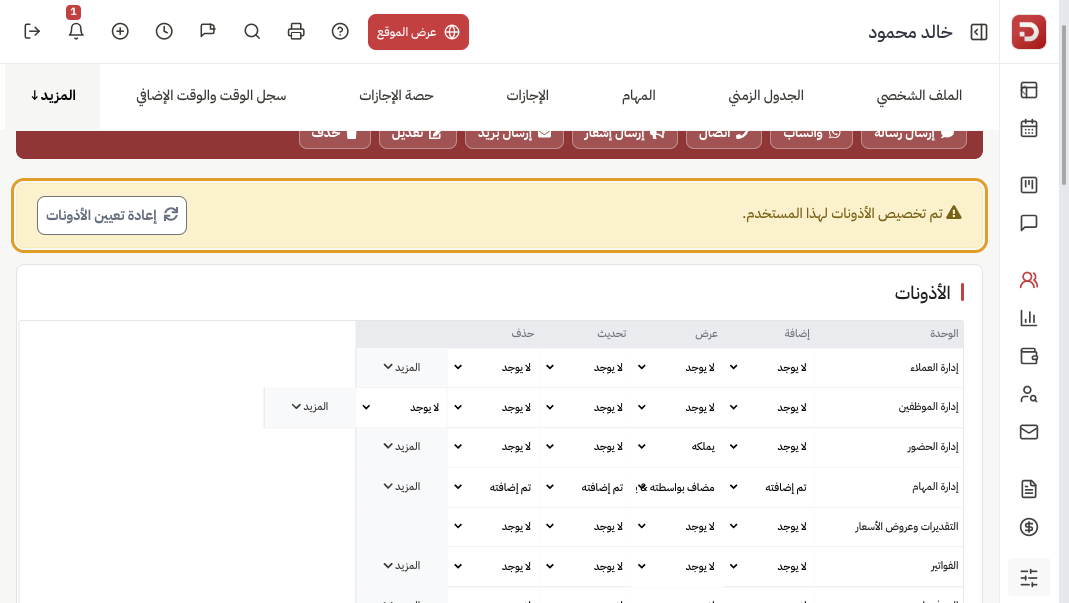Screen dimensions: 1069x603
Task: Open عرض dropdown for إدارة العملاء
Action: [677, 368]
